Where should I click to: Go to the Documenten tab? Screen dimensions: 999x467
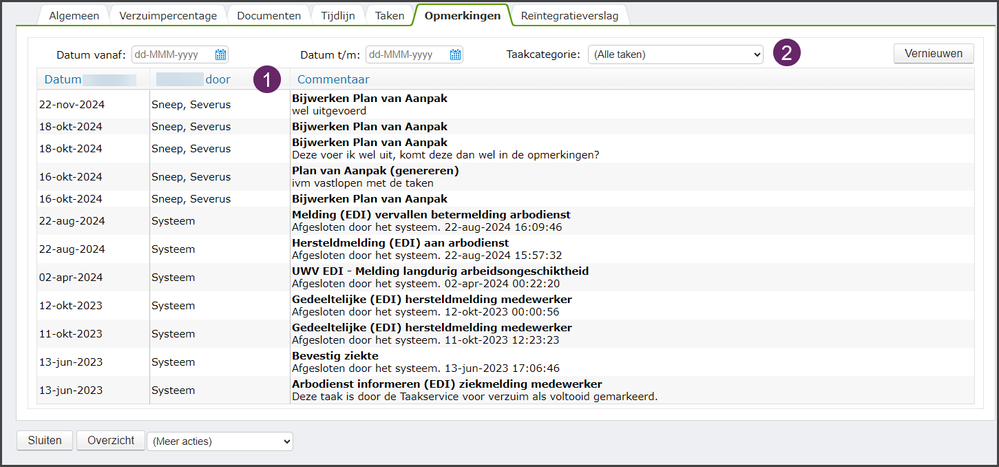(269, 16)
